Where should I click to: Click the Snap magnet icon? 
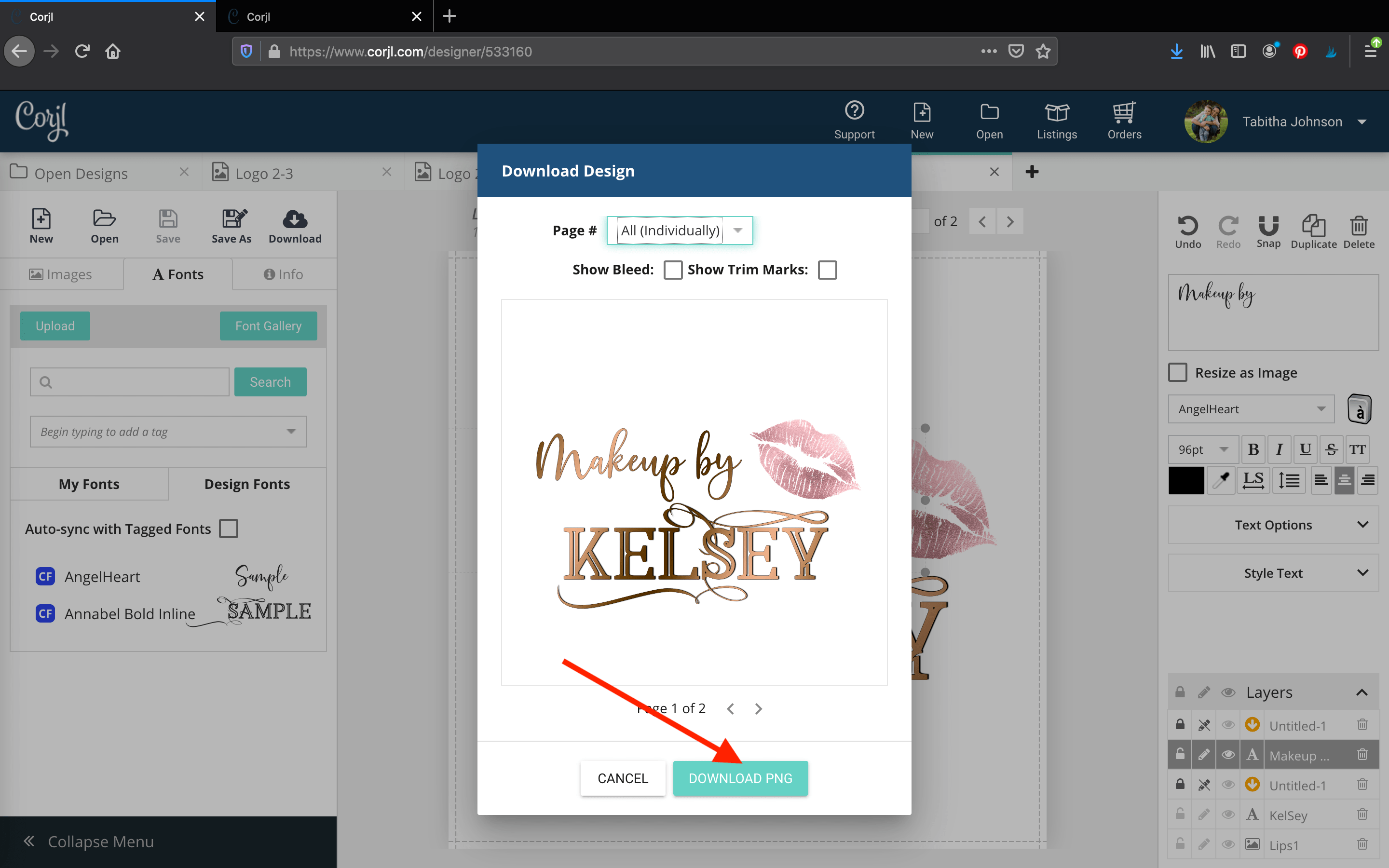(x=1268, y=226)
